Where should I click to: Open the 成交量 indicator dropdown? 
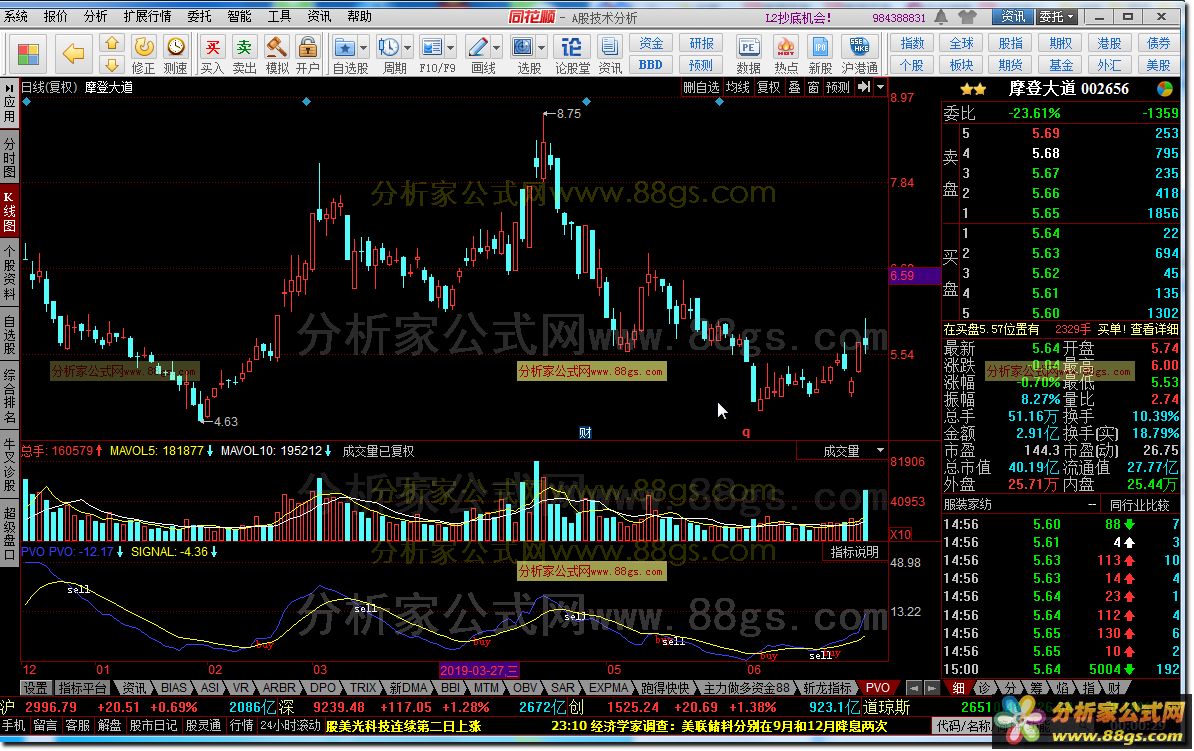pos(880,451)
